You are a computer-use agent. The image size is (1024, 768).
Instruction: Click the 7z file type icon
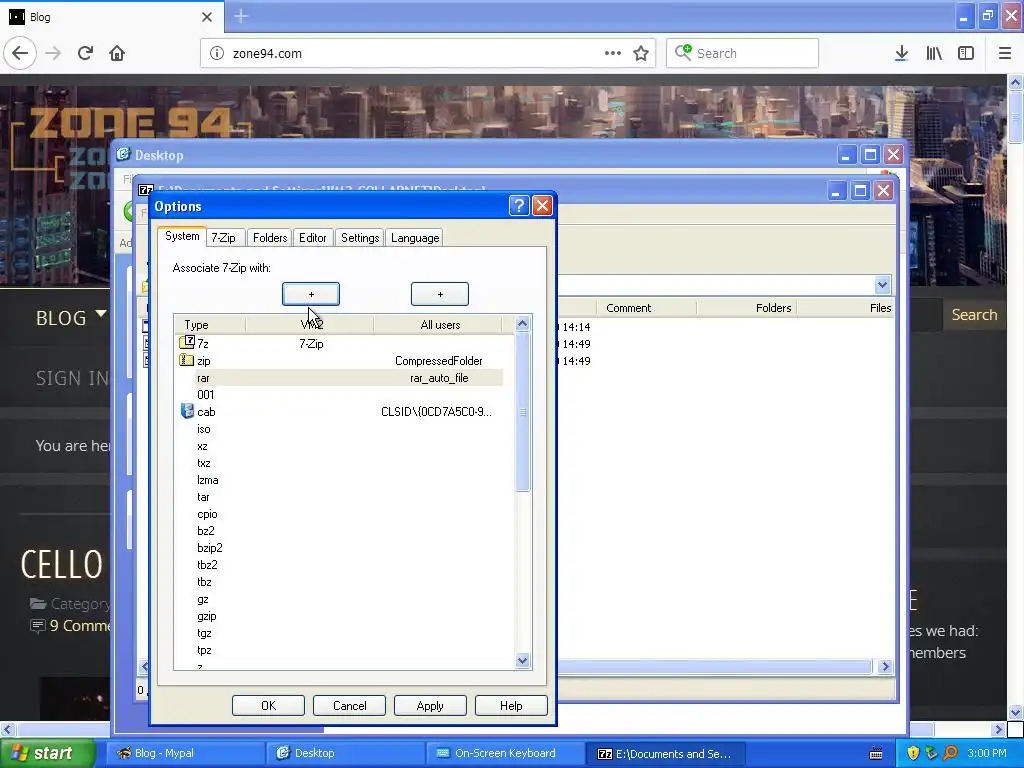[187, 342]
